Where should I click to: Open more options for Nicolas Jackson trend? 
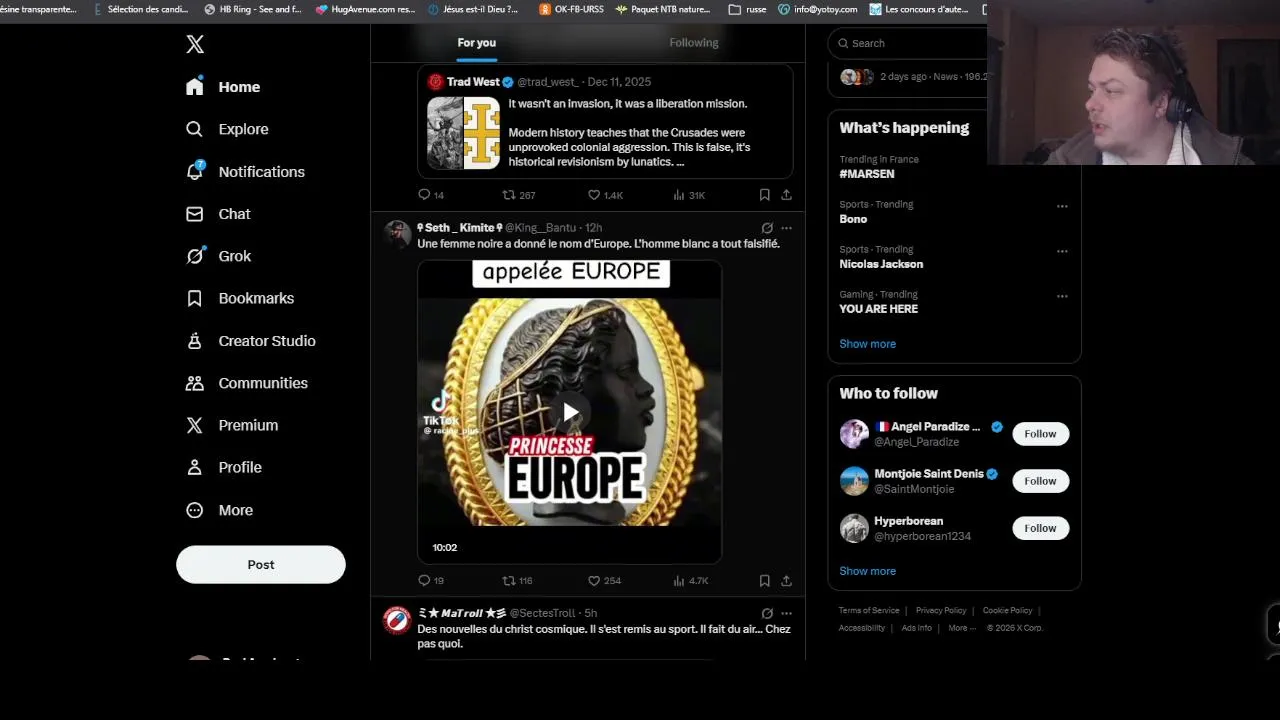(x=1062, y=251)
